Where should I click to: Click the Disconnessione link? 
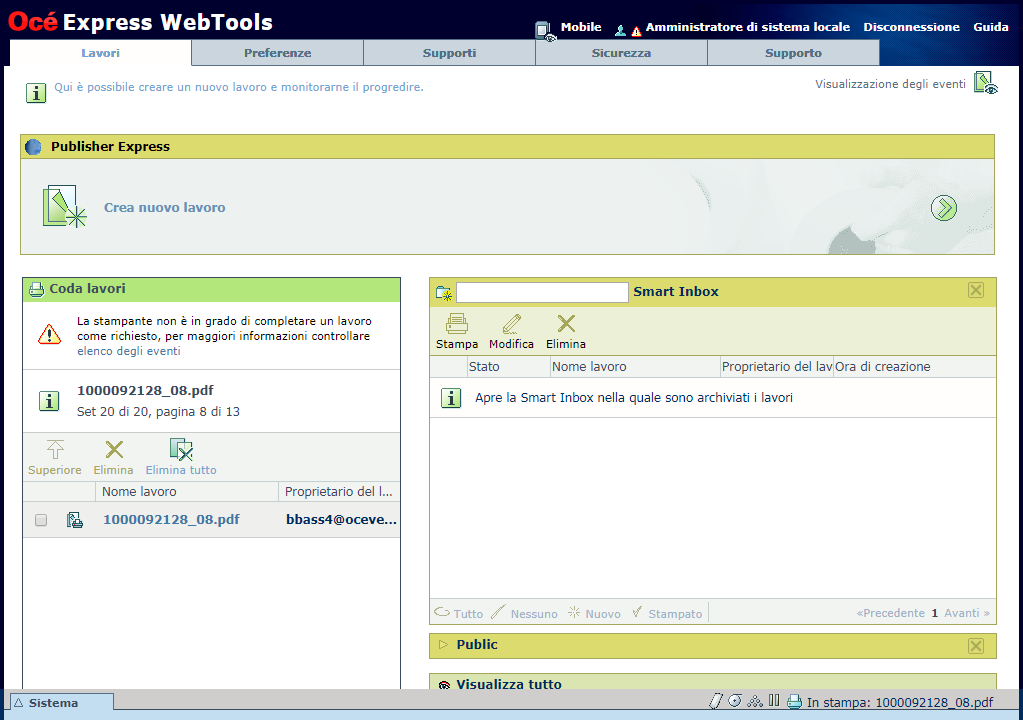click(911, 27)
